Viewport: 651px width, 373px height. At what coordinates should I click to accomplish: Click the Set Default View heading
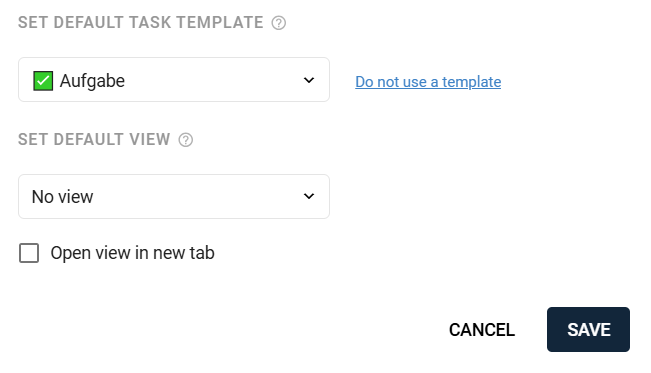[94, 140]
